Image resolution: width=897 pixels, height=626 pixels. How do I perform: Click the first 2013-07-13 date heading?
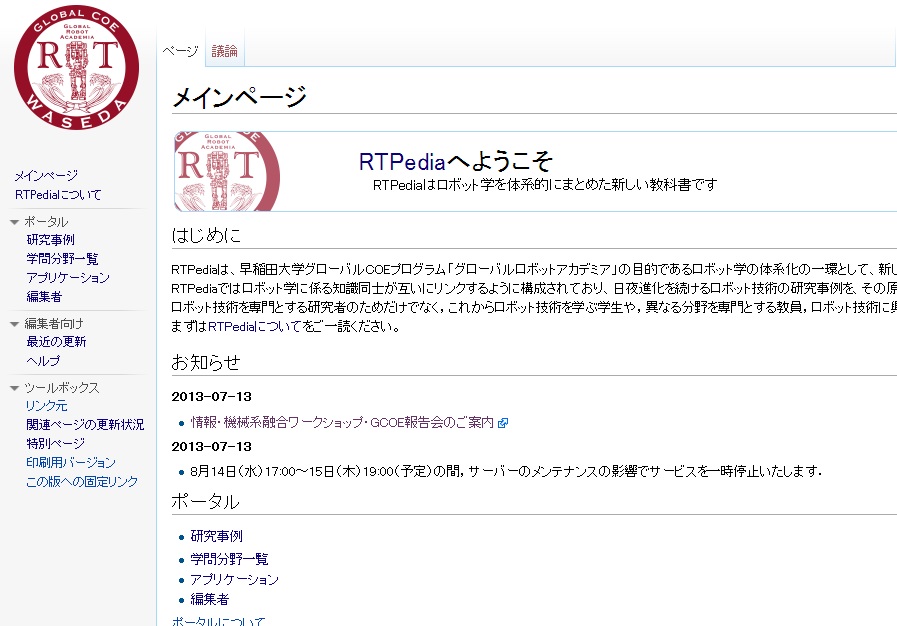212,397
